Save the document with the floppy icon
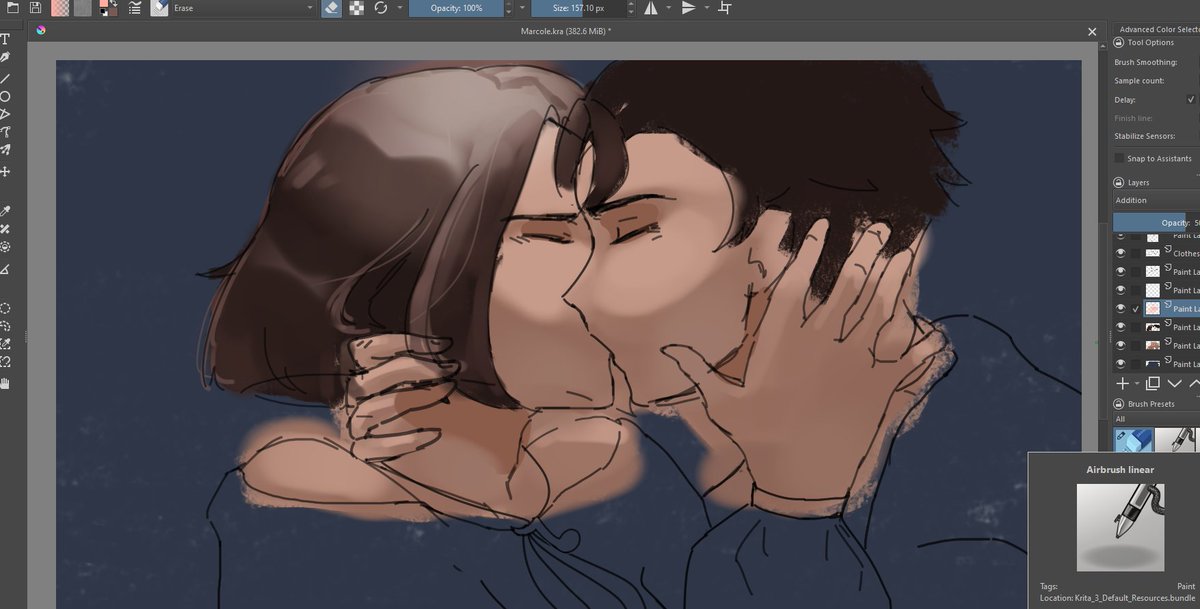The image size is (1200, 609). pos(35,8)
